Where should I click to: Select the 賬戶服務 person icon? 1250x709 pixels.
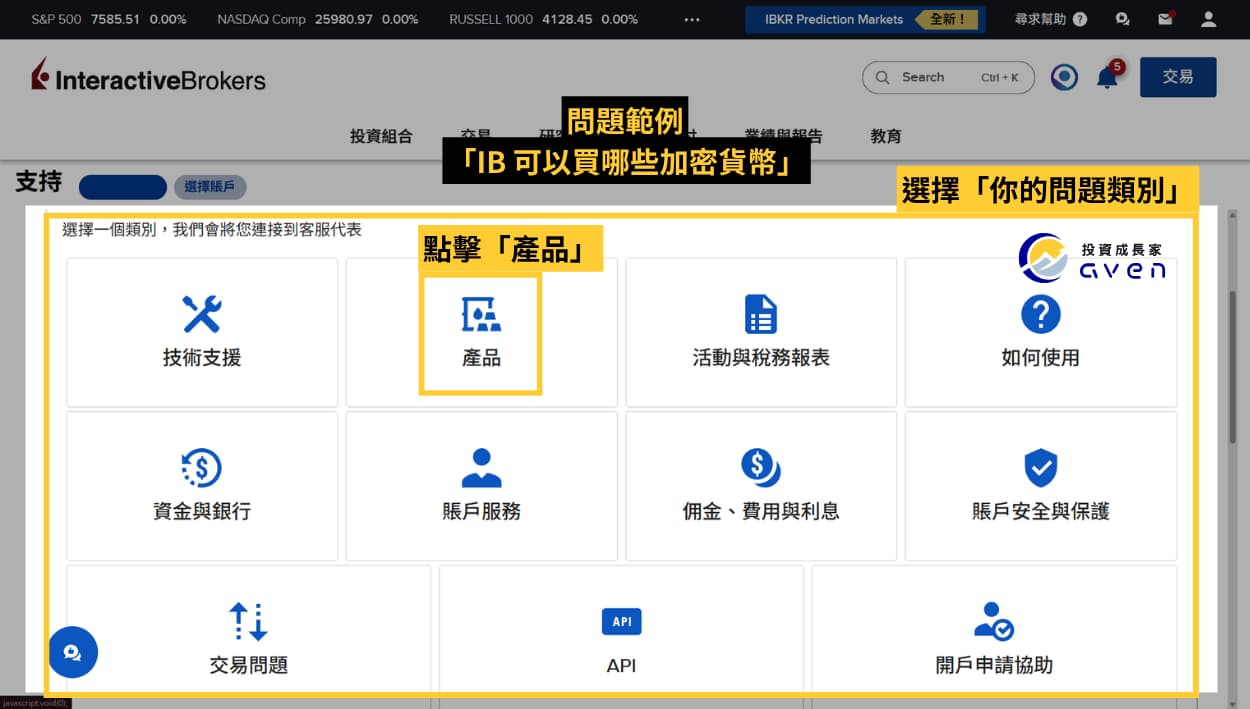coord(481,467)
